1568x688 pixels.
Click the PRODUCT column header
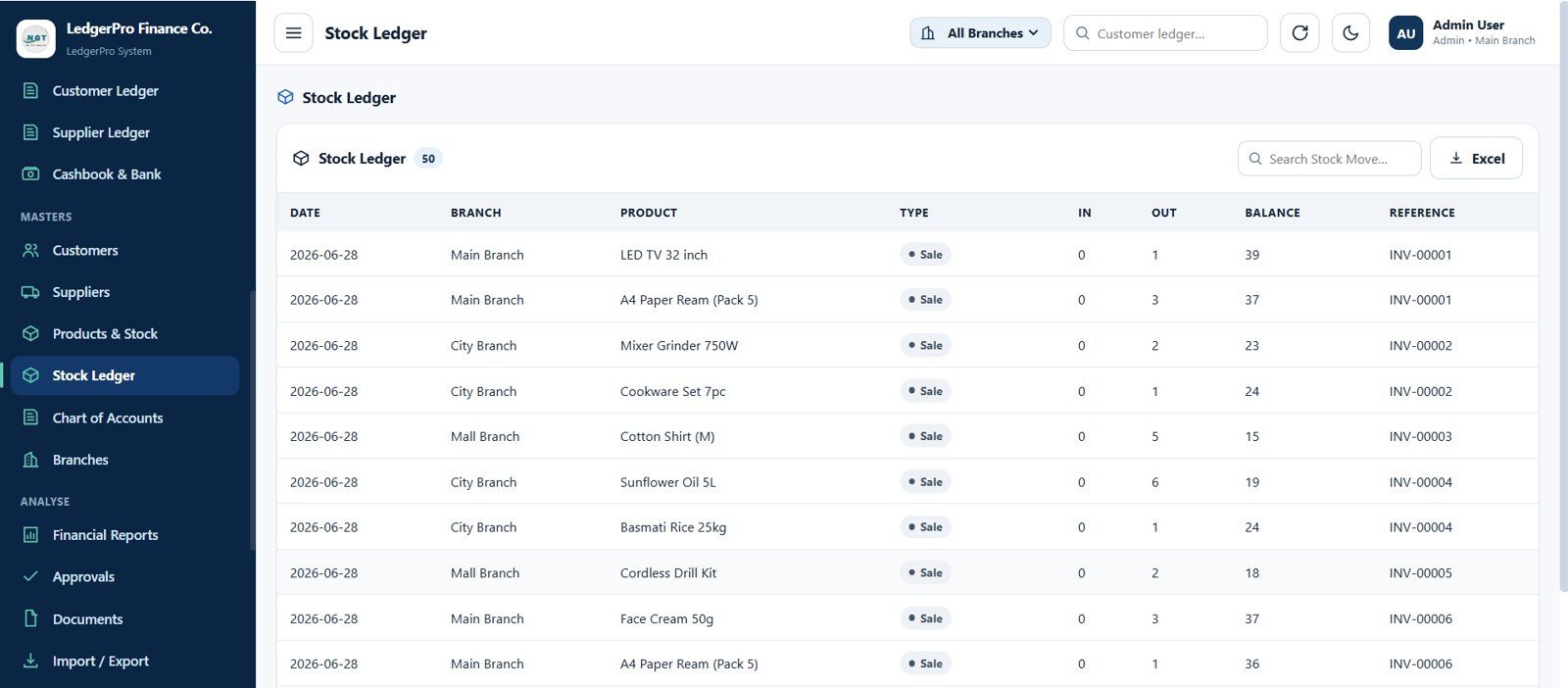649,213
